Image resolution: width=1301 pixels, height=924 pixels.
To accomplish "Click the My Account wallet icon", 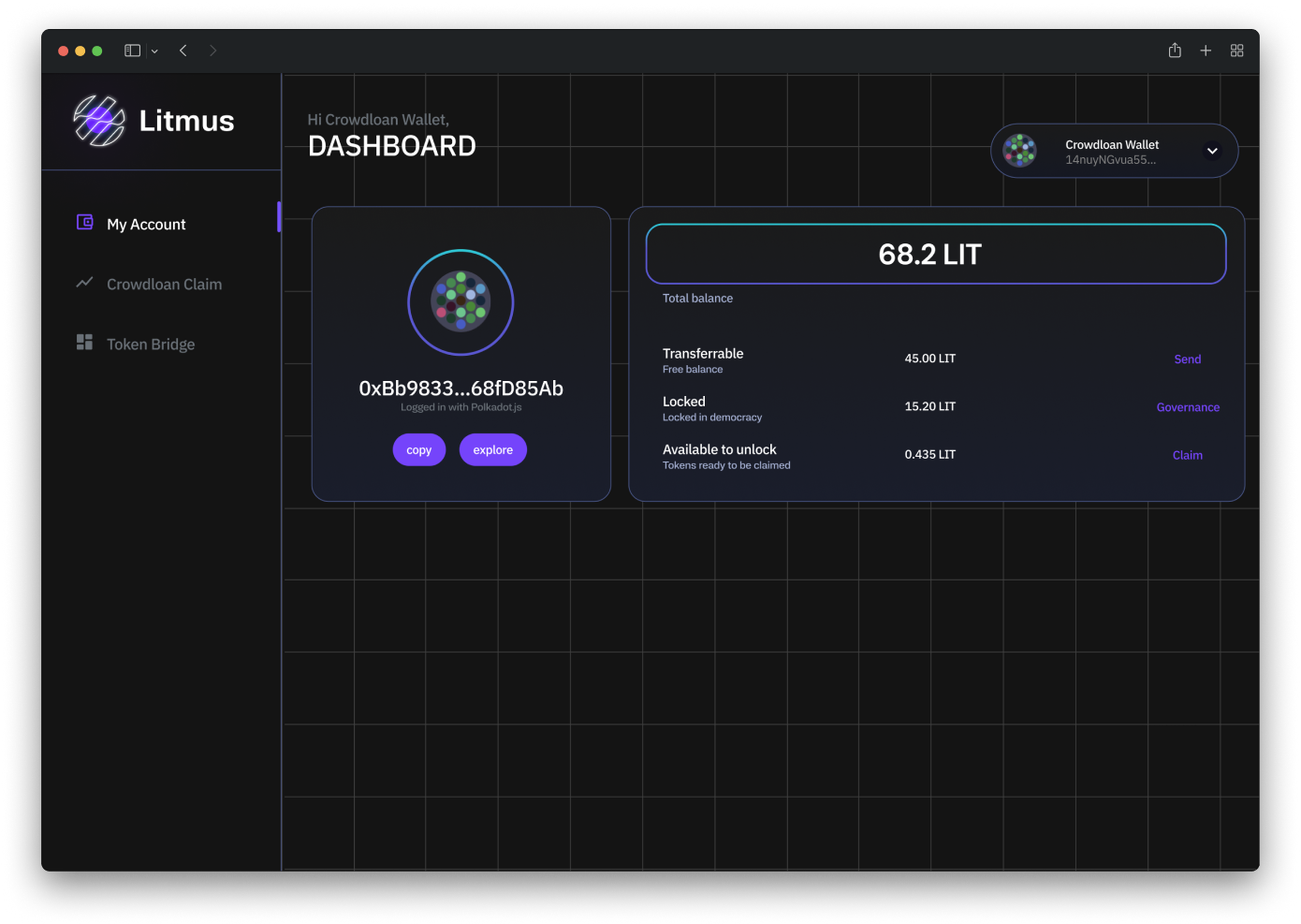I will coord(84,223).
